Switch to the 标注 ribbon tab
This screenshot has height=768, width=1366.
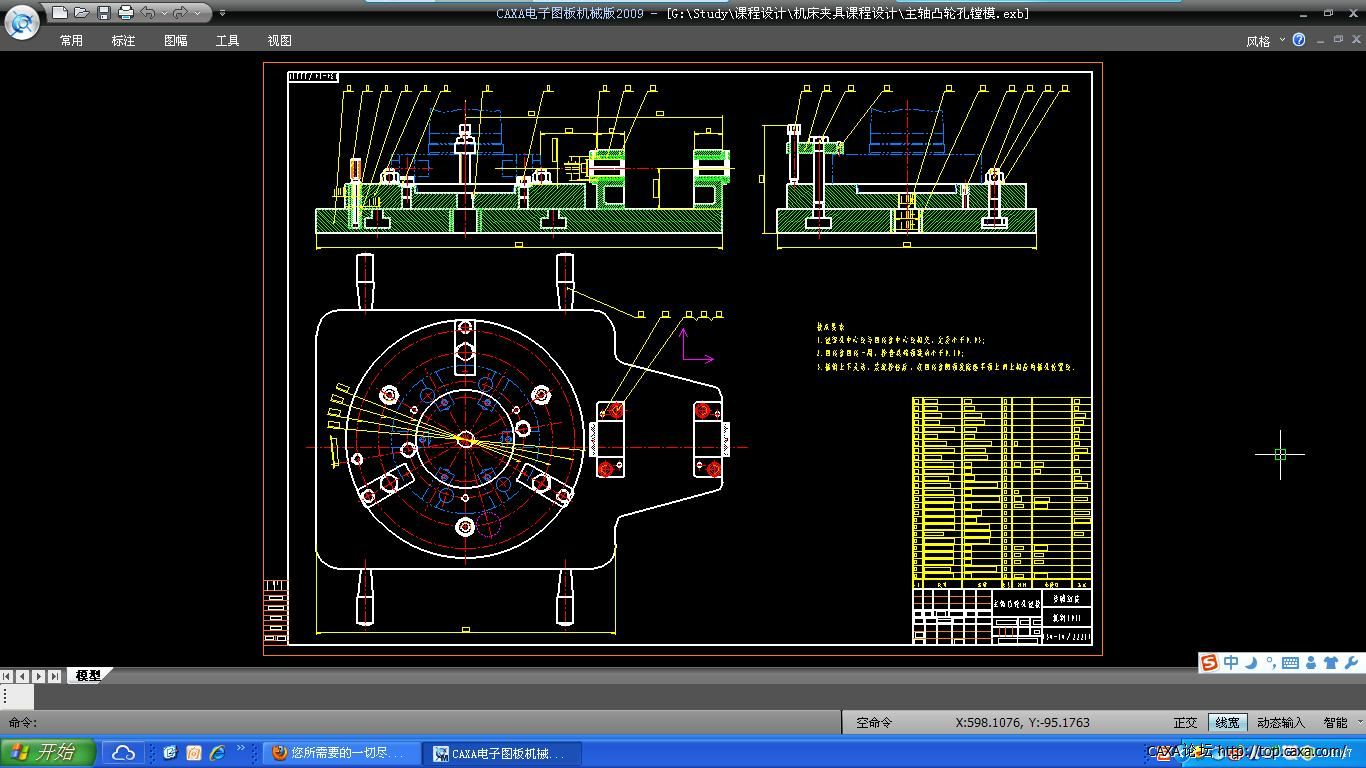[123, 41]
